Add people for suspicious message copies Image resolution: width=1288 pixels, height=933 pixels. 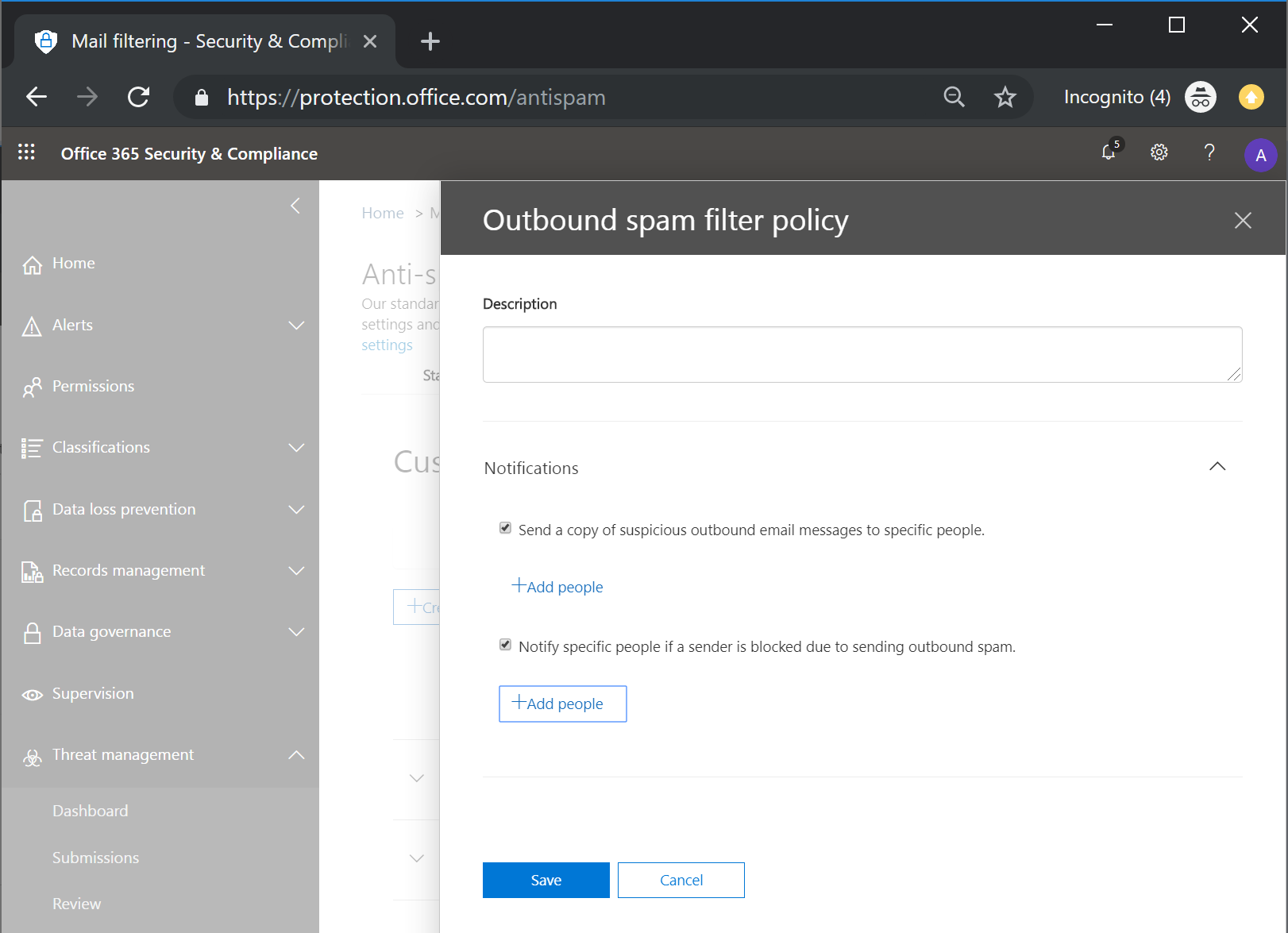[557, 587]
